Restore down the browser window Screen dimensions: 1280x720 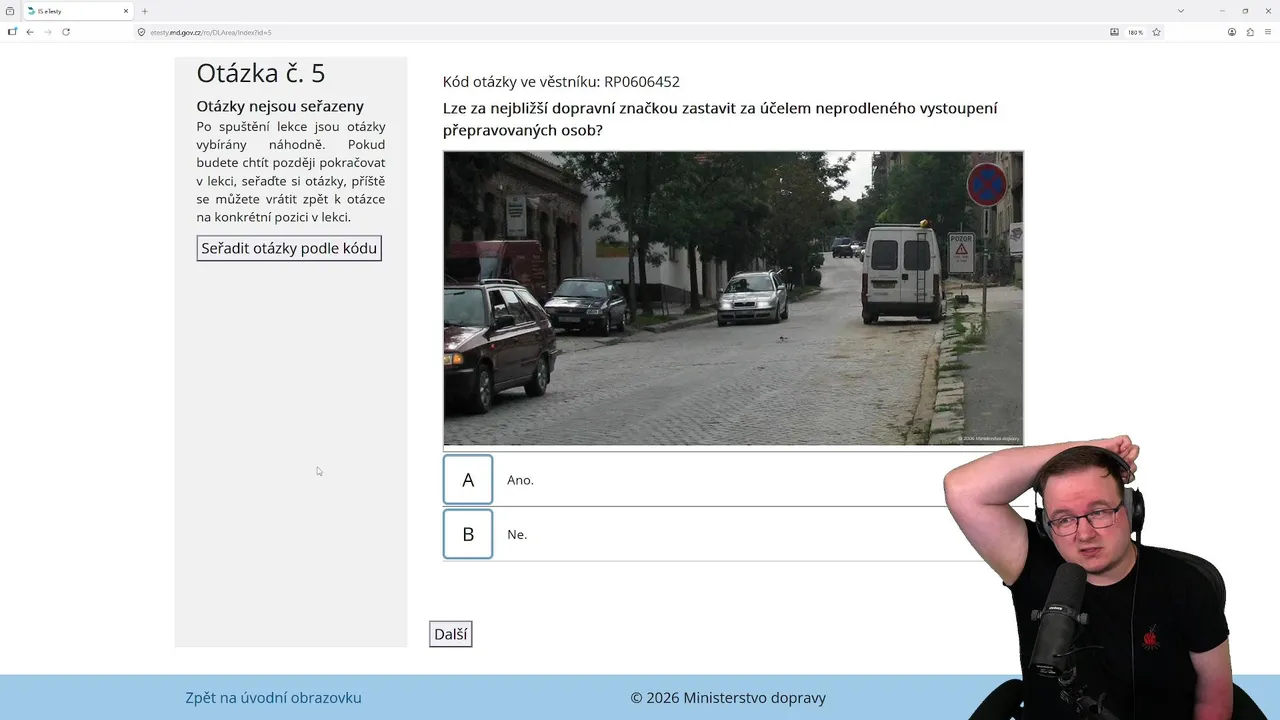click(1245, 11)
